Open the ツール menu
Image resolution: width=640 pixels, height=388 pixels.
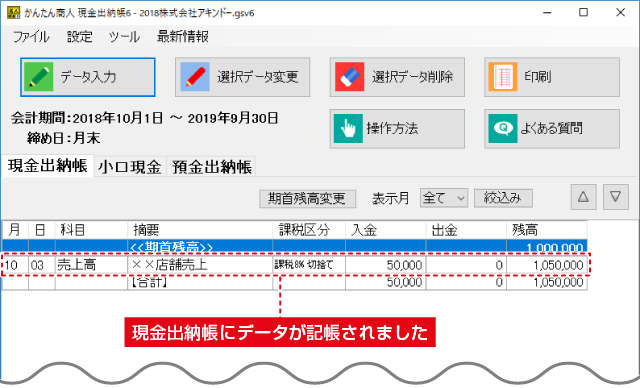pos(124,37)
